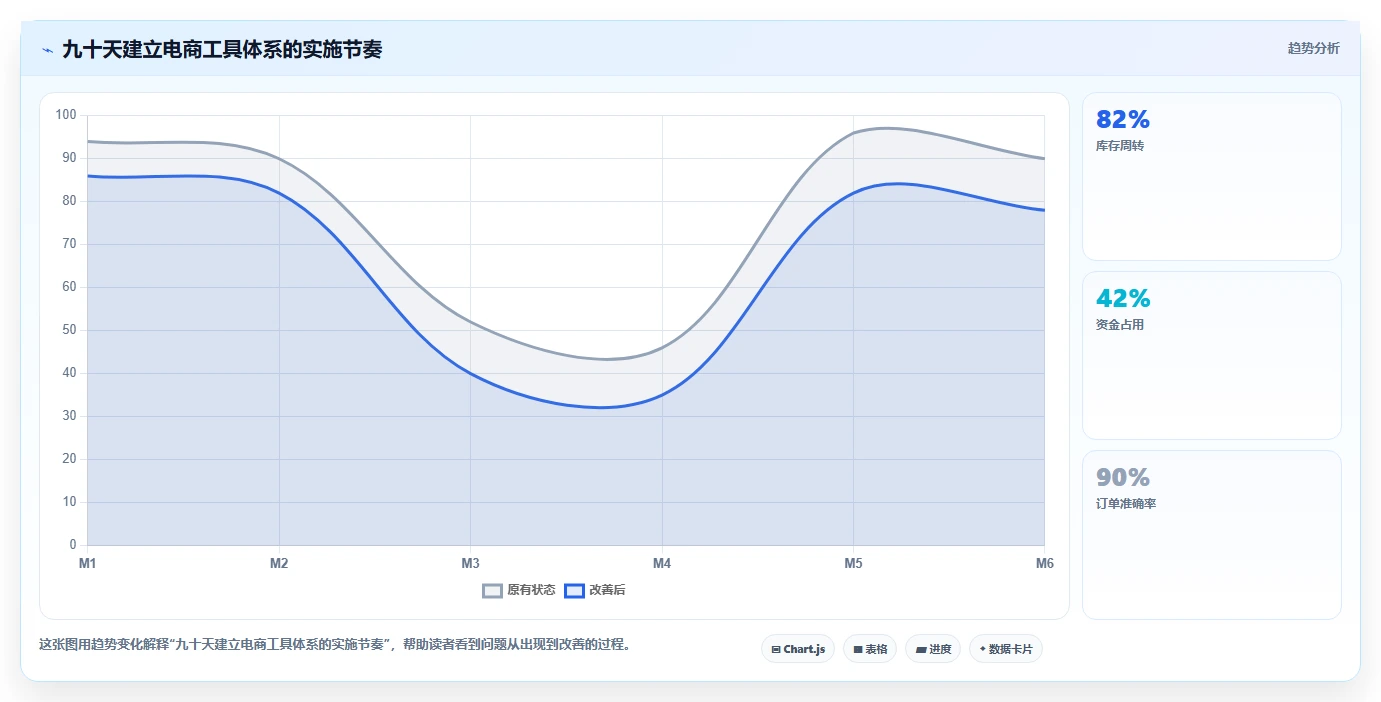This screenshot has width=1381, height=702.
Task: Select the 数据卡片 tag pill
Action: click(x=1006, y=649)
